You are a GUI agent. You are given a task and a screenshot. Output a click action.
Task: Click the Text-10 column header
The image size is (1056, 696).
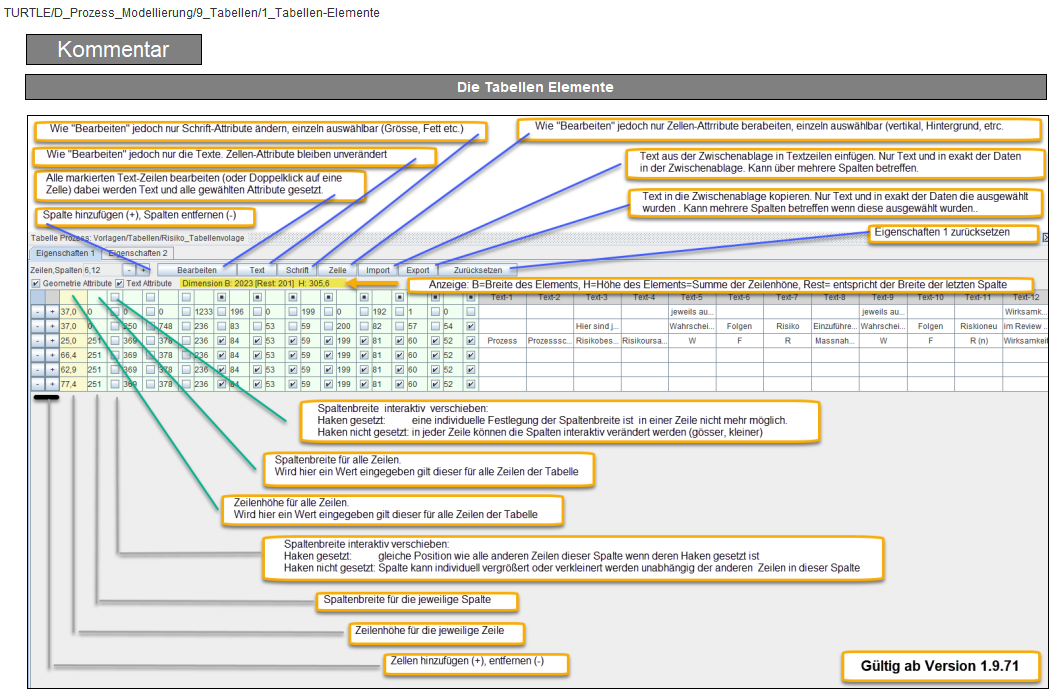930,297
